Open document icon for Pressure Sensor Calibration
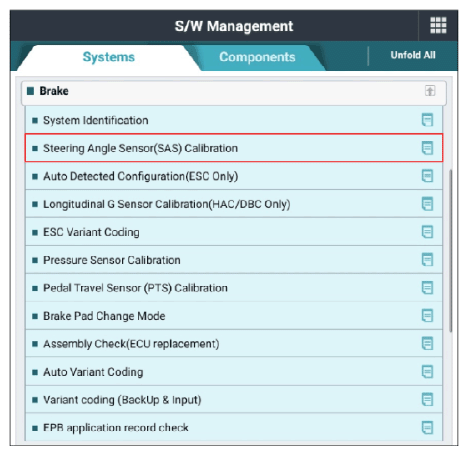Viewport: 468px width, 455px height. [427, 260]
